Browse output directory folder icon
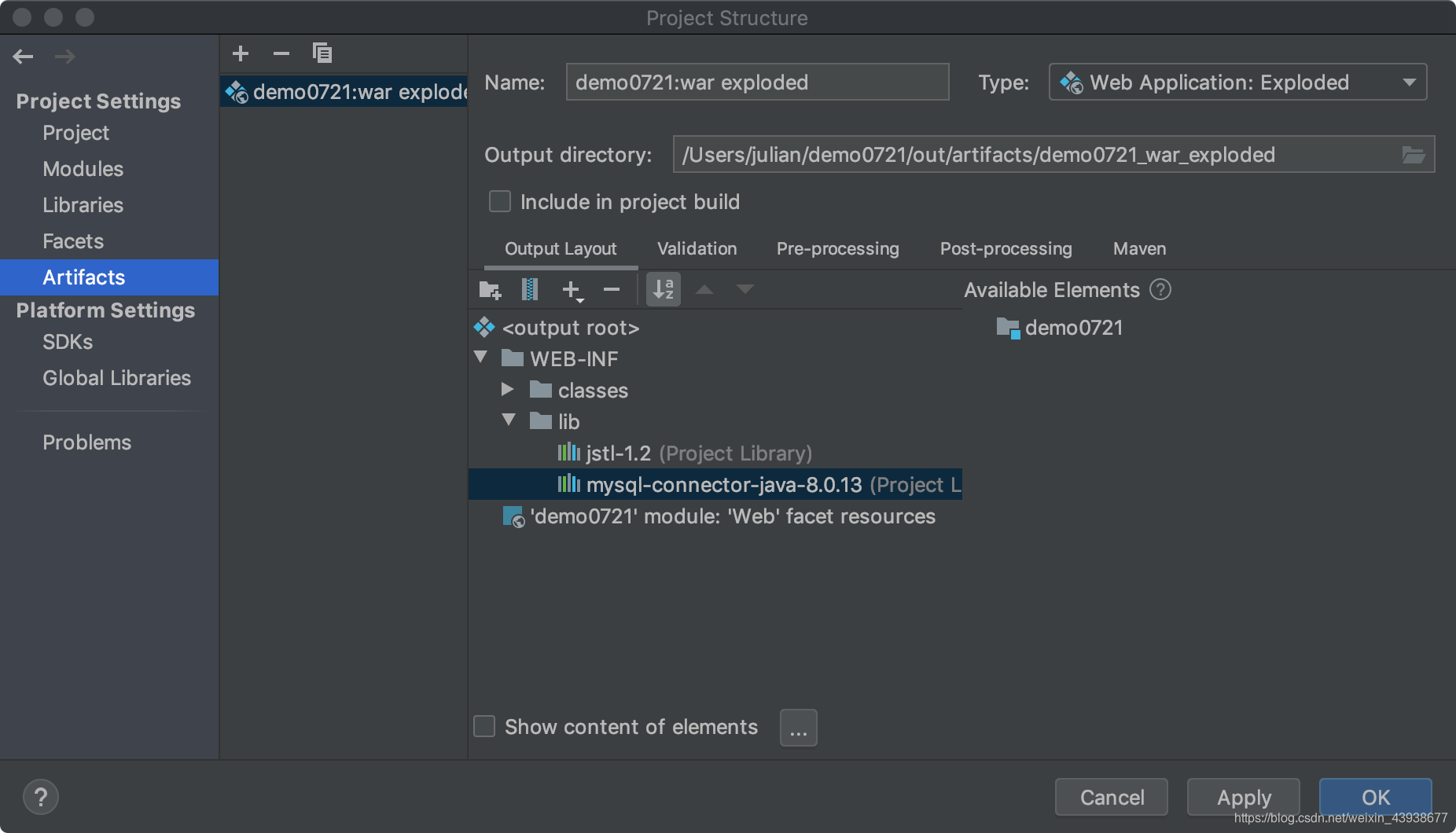The height and width of the screenshot is (833, 1456). tap(1414, 155)
